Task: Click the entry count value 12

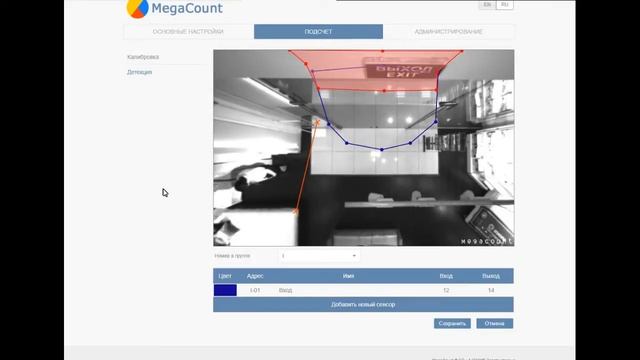Action: (x=446, y=290)
